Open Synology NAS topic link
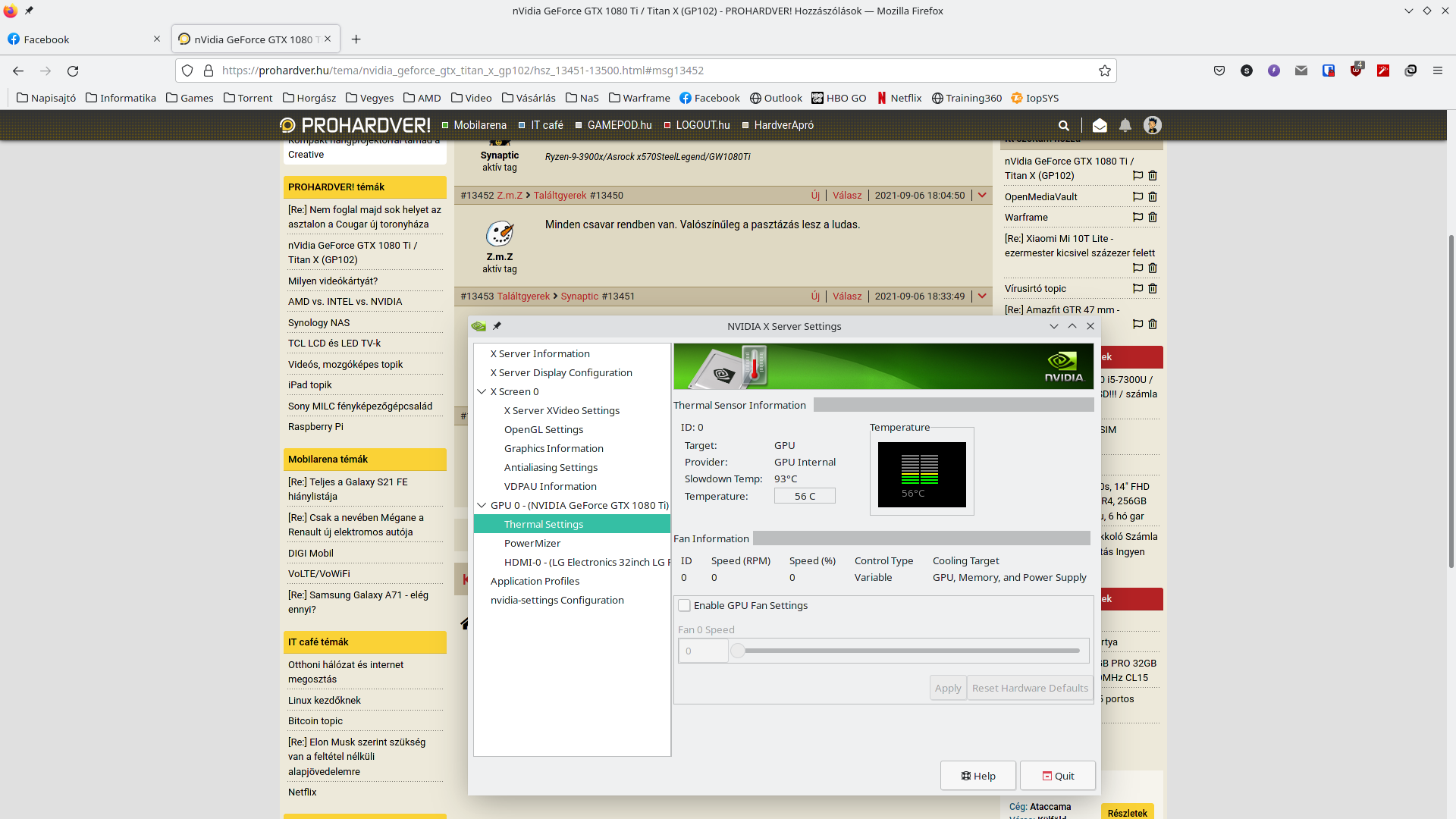This screenshot has height=819, width=1456. pos(318,322)
